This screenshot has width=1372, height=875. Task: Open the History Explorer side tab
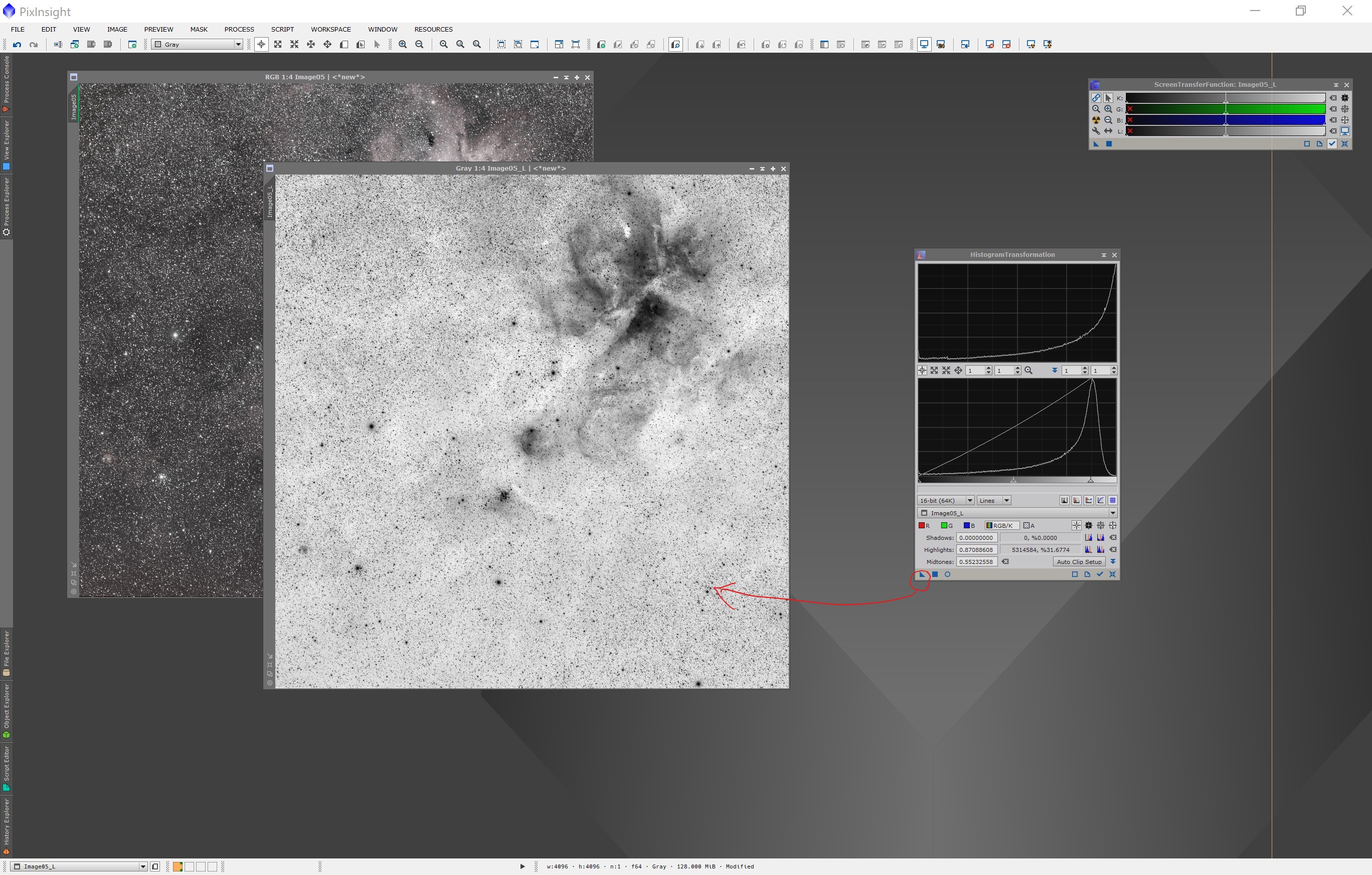pos(6,826)
